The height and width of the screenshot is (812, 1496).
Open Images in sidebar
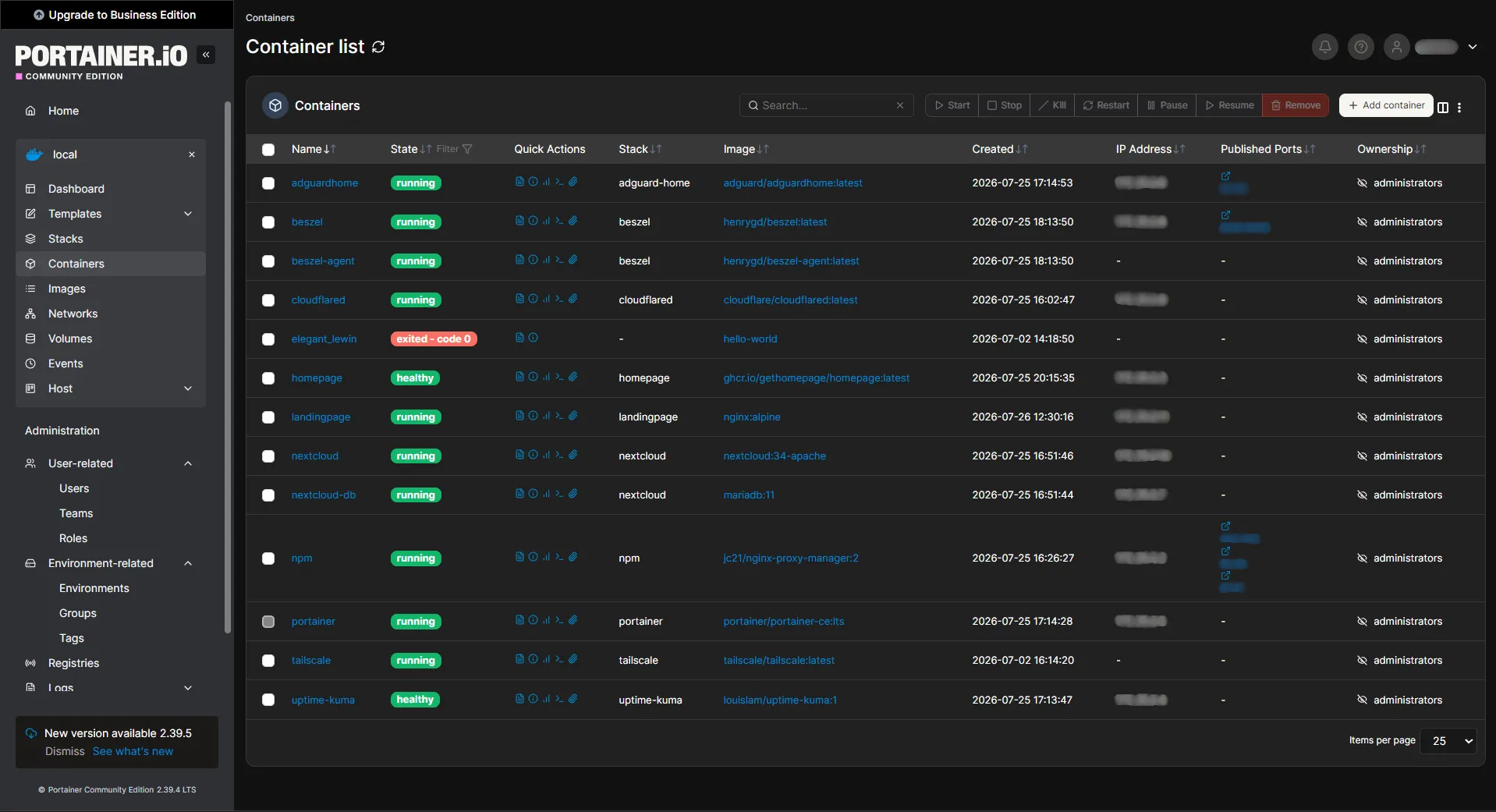pyautogui.click(x=111, y=289)
